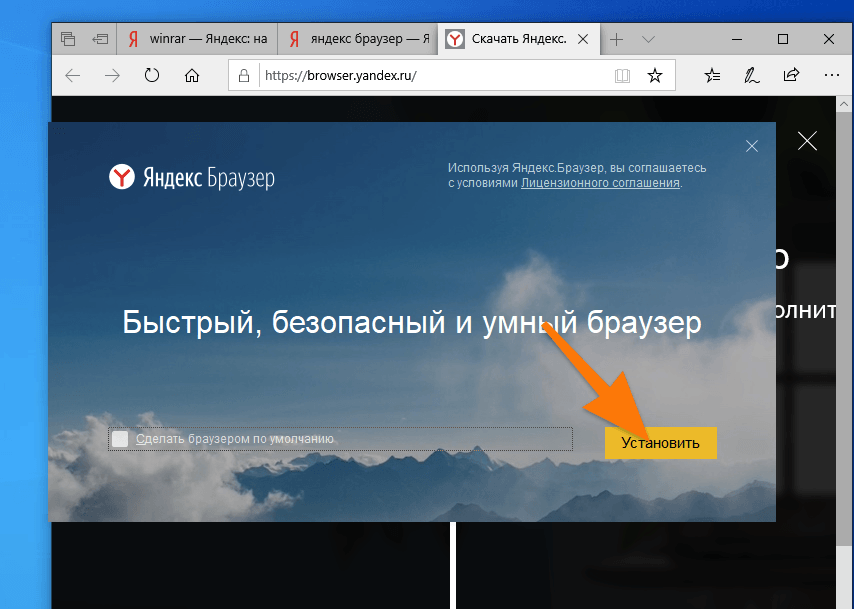Open the Edge settings and more menu

[x=832, y=75]
